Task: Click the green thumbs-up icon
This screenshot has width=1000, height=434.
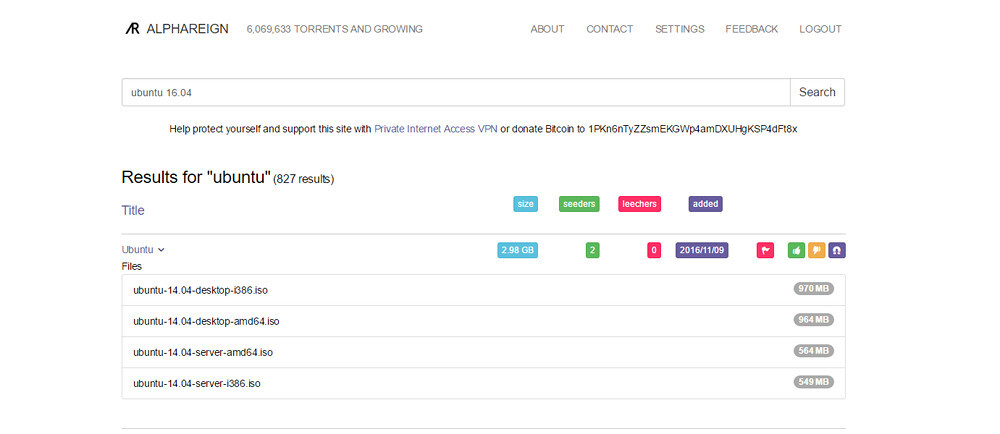Action: 797,250
